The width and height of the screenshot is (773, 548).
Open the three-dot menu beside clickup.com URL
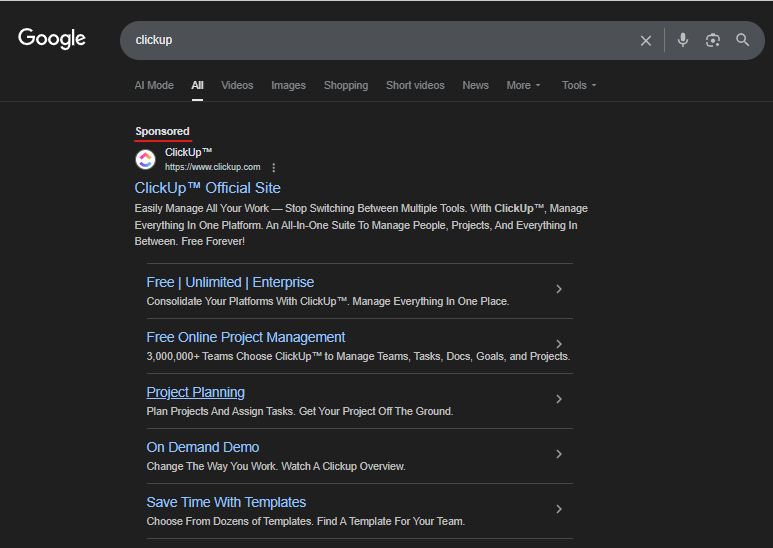pos(274,167)
